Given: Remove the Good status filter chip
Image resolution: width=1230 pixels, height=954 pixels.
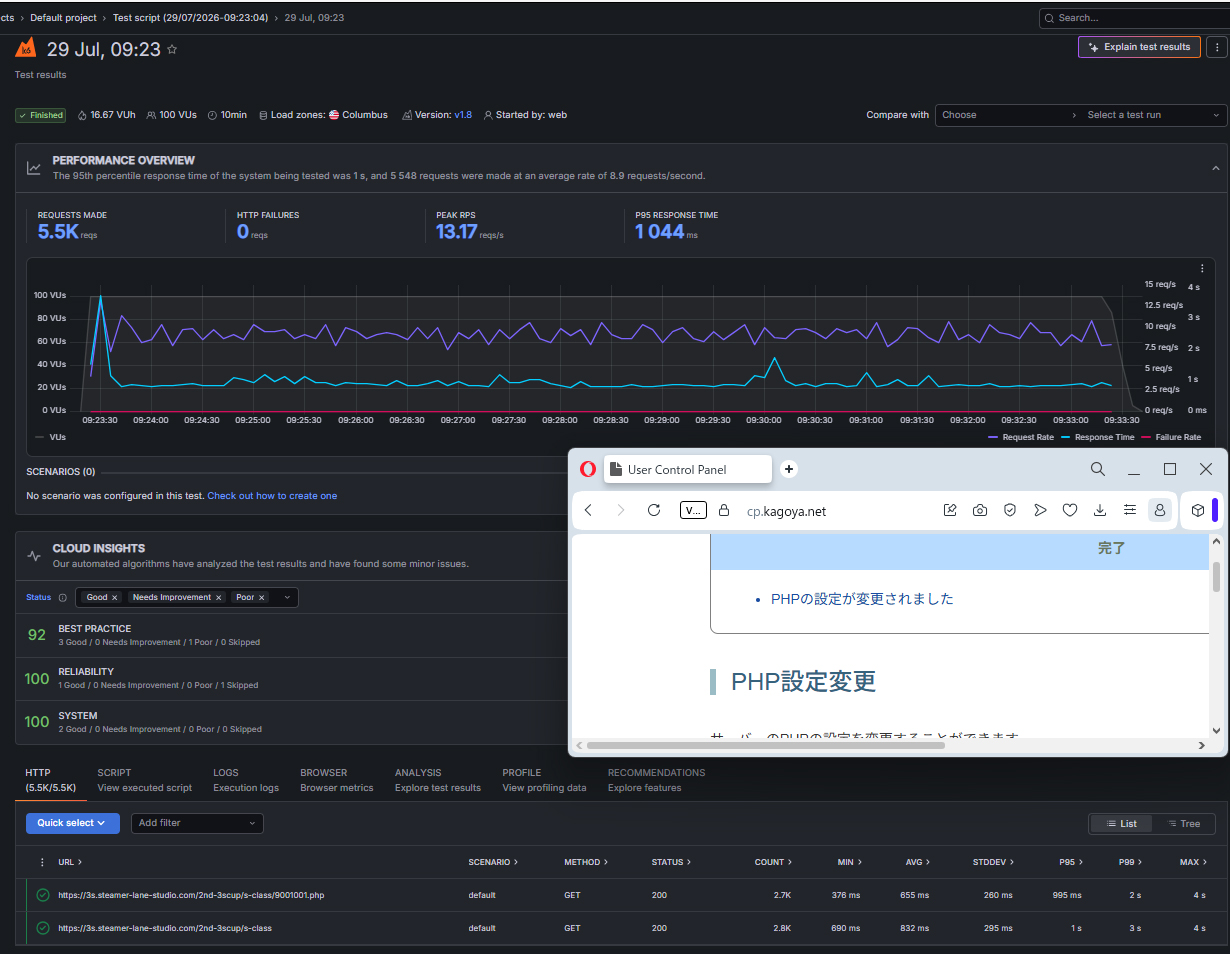Looking at the screenshot, I should 114,598.
